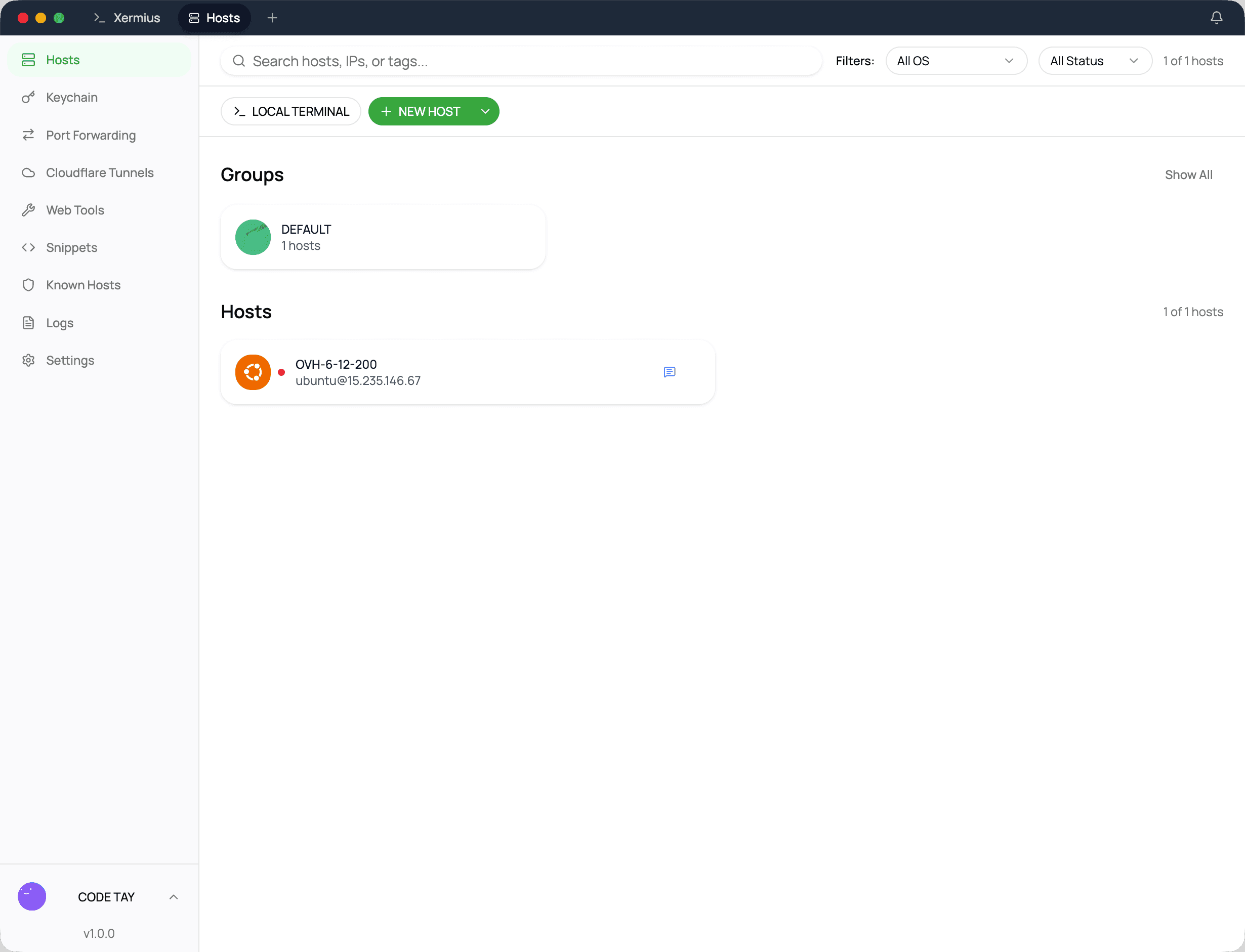Open a new tab with the plus button
This screenshot has width=1245, height=952.
[272, 18]
